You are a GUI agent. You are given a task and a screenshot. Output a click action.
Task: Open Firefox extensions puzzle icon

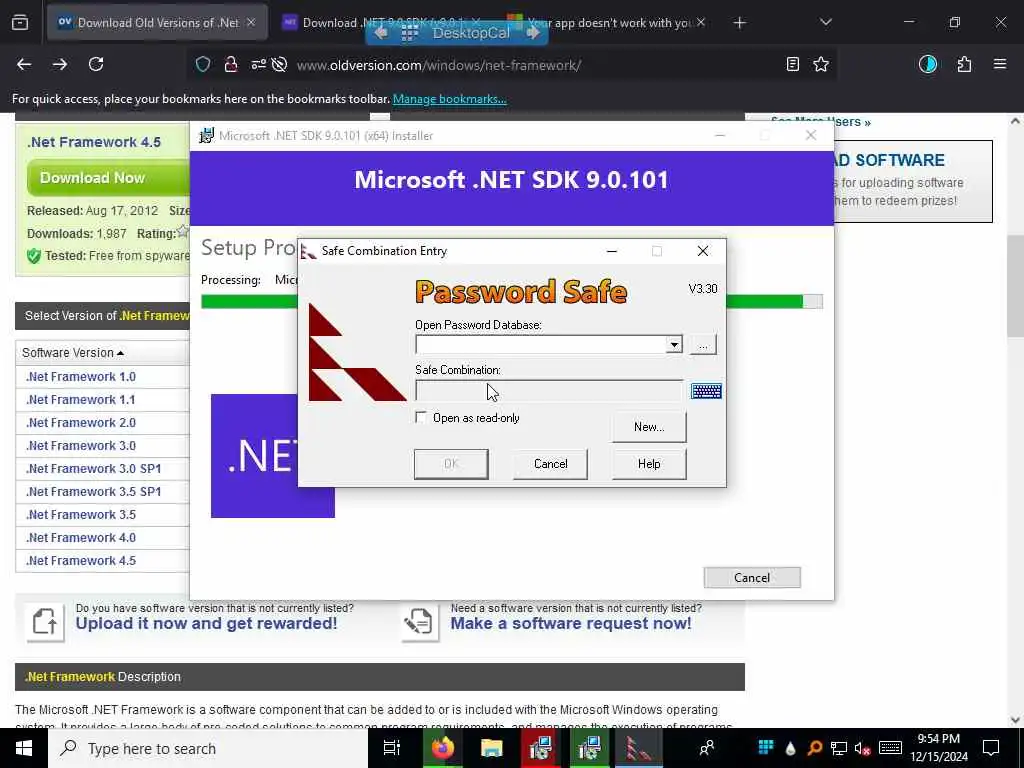click(964, 64)
